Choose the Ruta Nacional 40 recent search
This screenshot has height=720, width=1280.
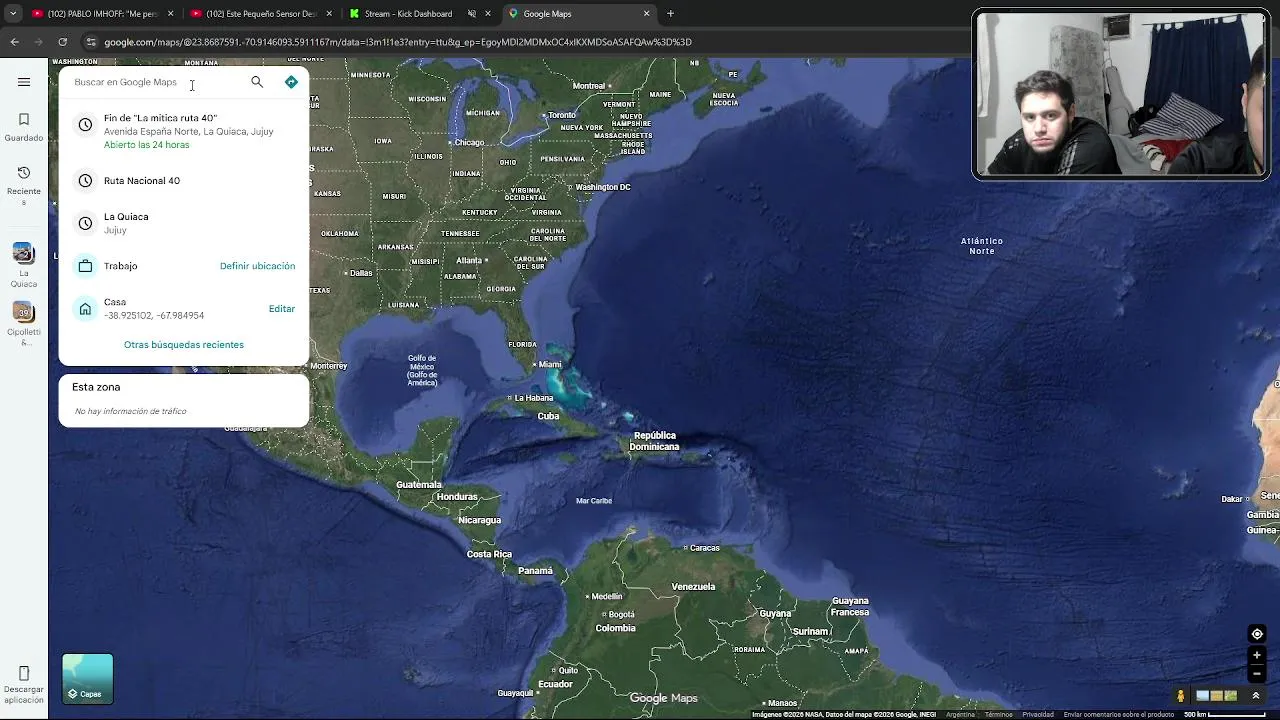(184, 181)
